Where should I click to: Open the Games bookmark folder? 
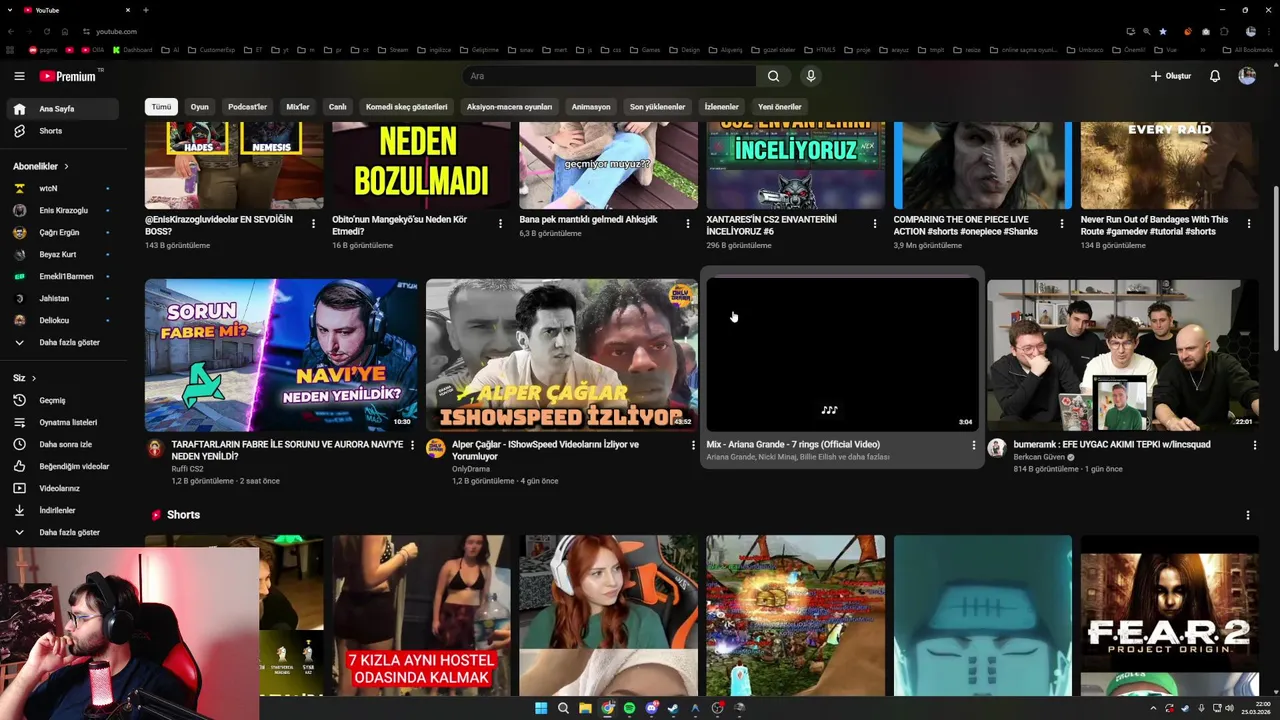coord(645,49)
